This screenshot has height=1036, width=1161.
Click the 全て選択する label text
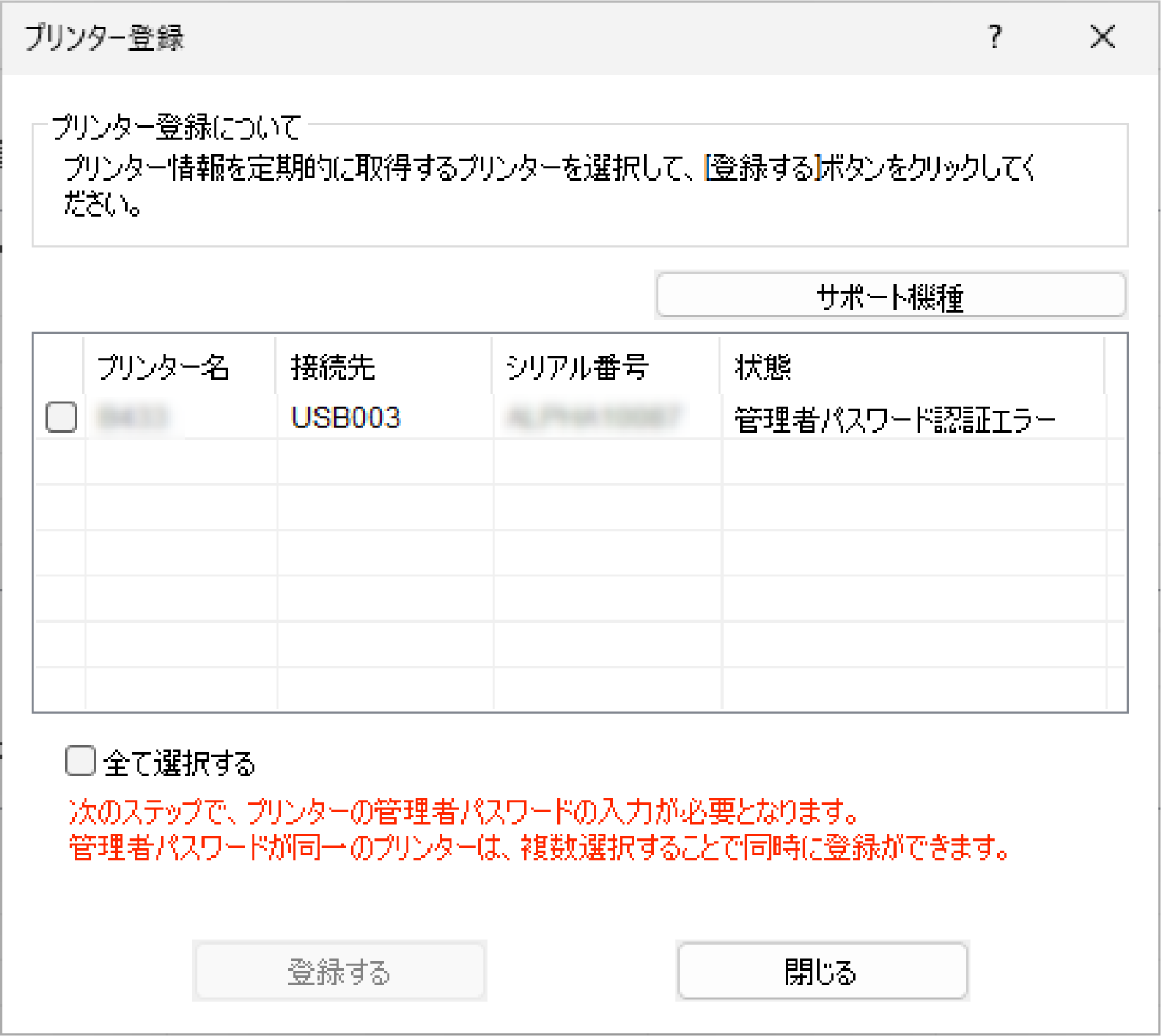[x=179, y=763]
